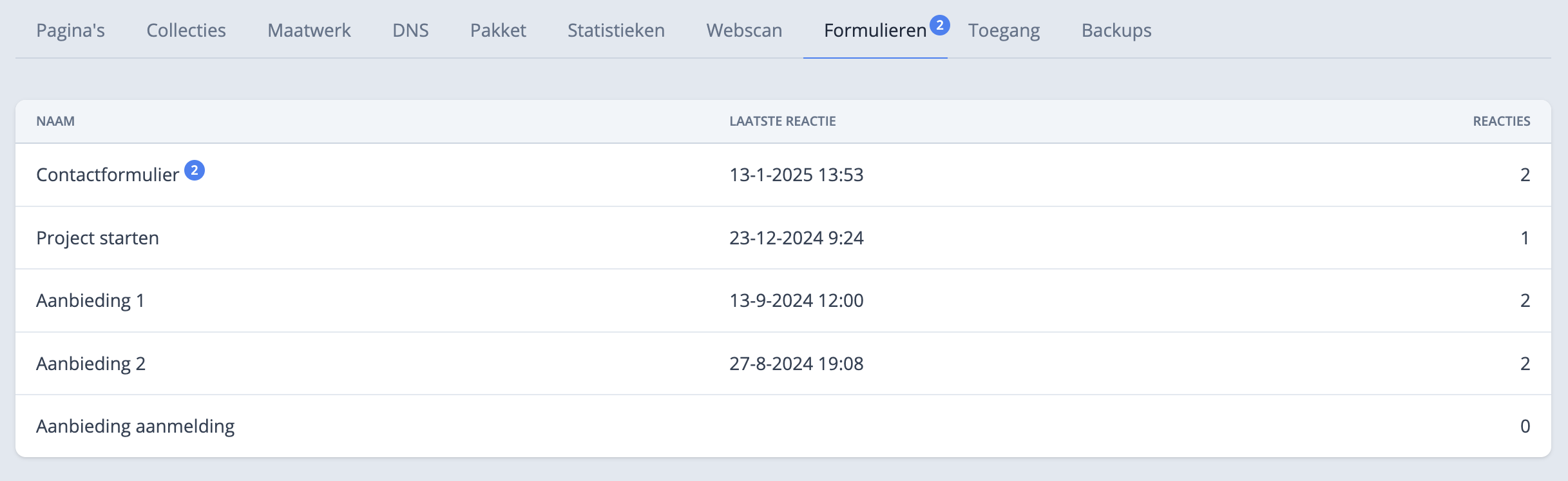Click the notification badge next to Formulieren
Viewport: 1568px width, 481px height.
(x=939, y=25)
